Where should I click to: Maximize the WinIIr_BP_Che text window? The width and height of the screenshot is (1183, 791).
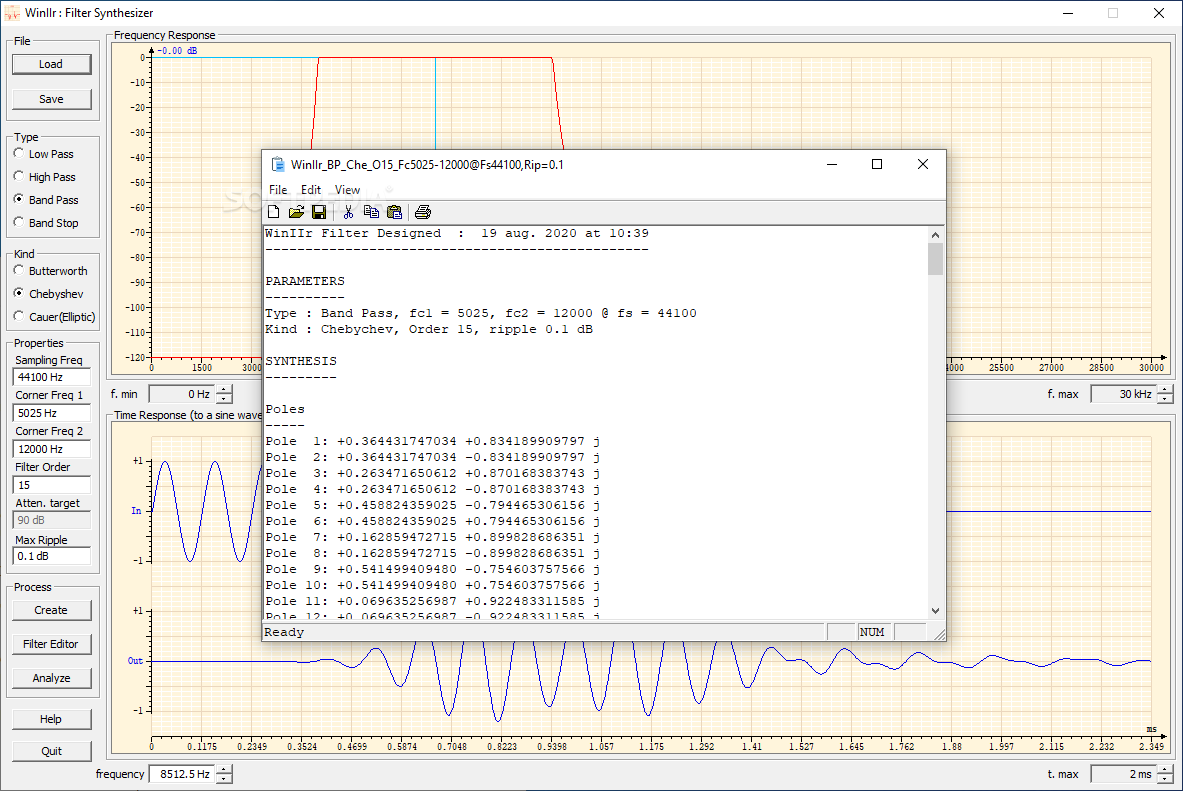[x=877, y=165]
